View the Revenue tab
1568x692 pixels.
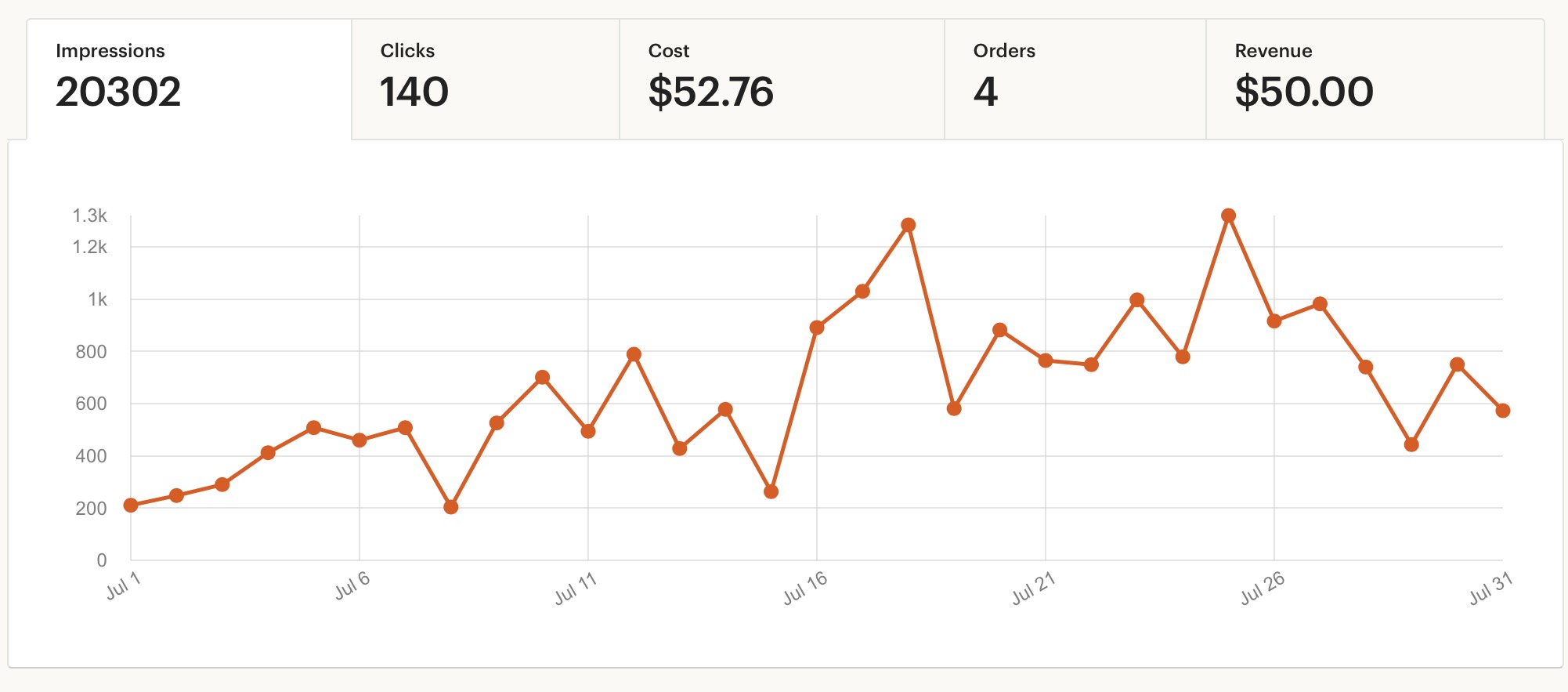pos(1375,80)
